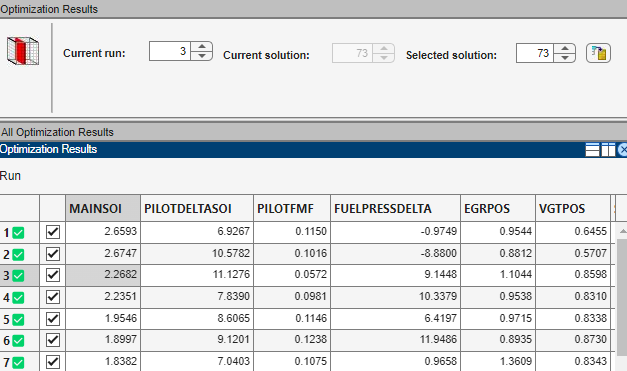Click green status icon in row 7

(18, 363)
